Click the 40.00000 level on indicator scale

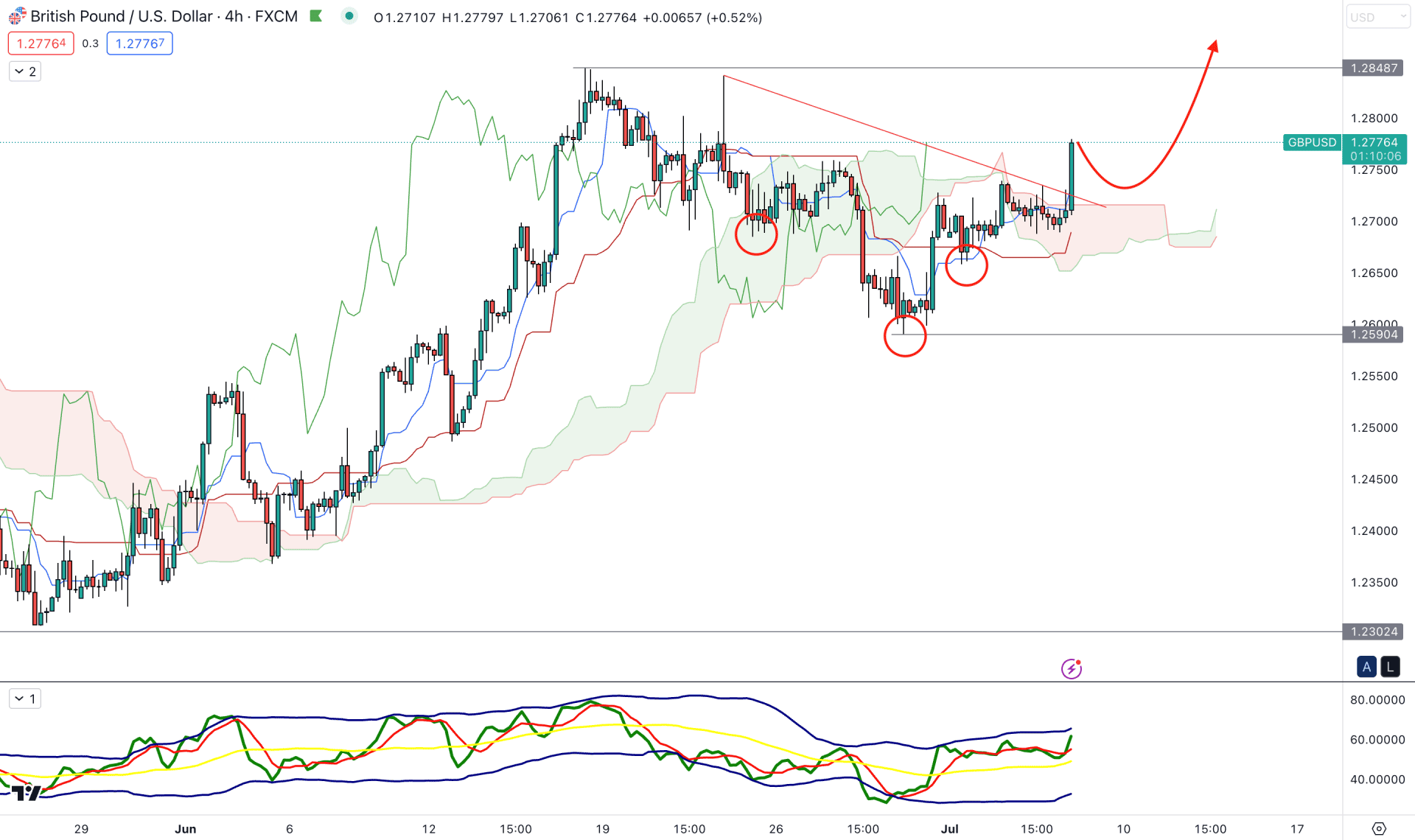pyautogui.click(x=1377, y=779)
